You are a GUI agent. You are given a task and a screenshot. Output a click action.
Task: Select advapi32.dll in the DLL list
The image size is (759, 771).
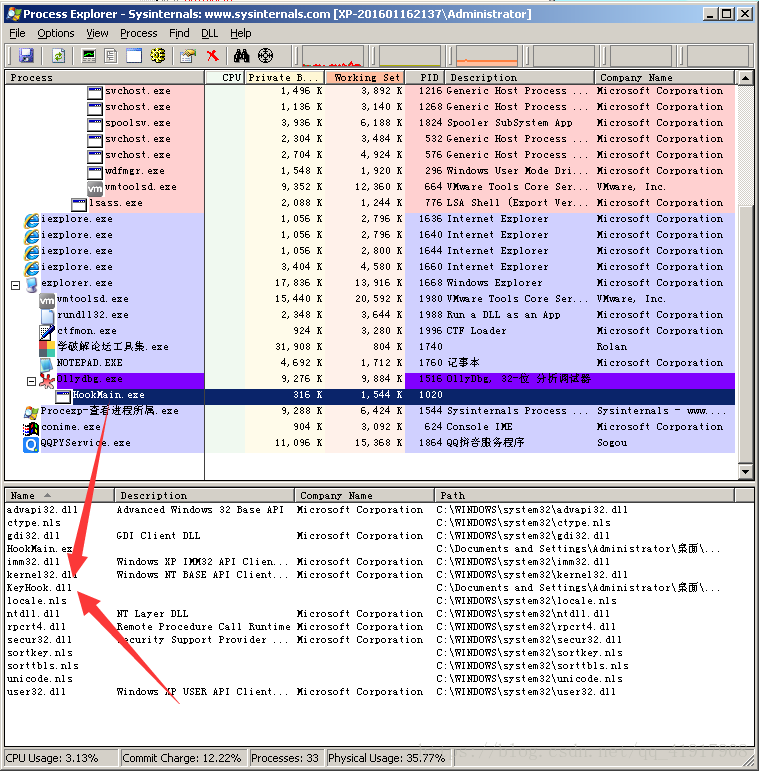(42, 509)
